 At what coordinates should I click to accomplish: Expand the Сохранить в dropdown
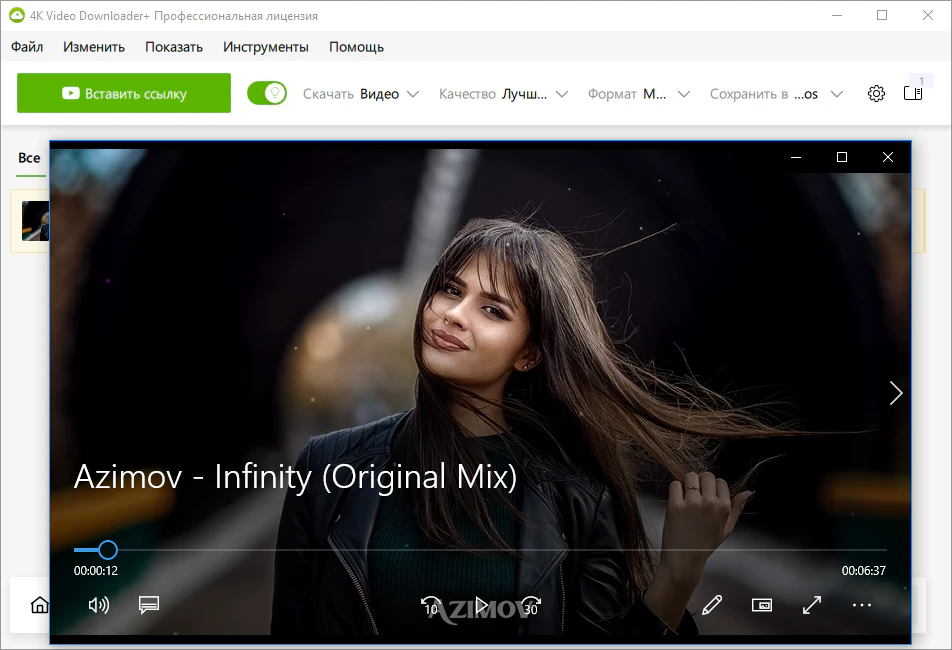pos(777,94)
